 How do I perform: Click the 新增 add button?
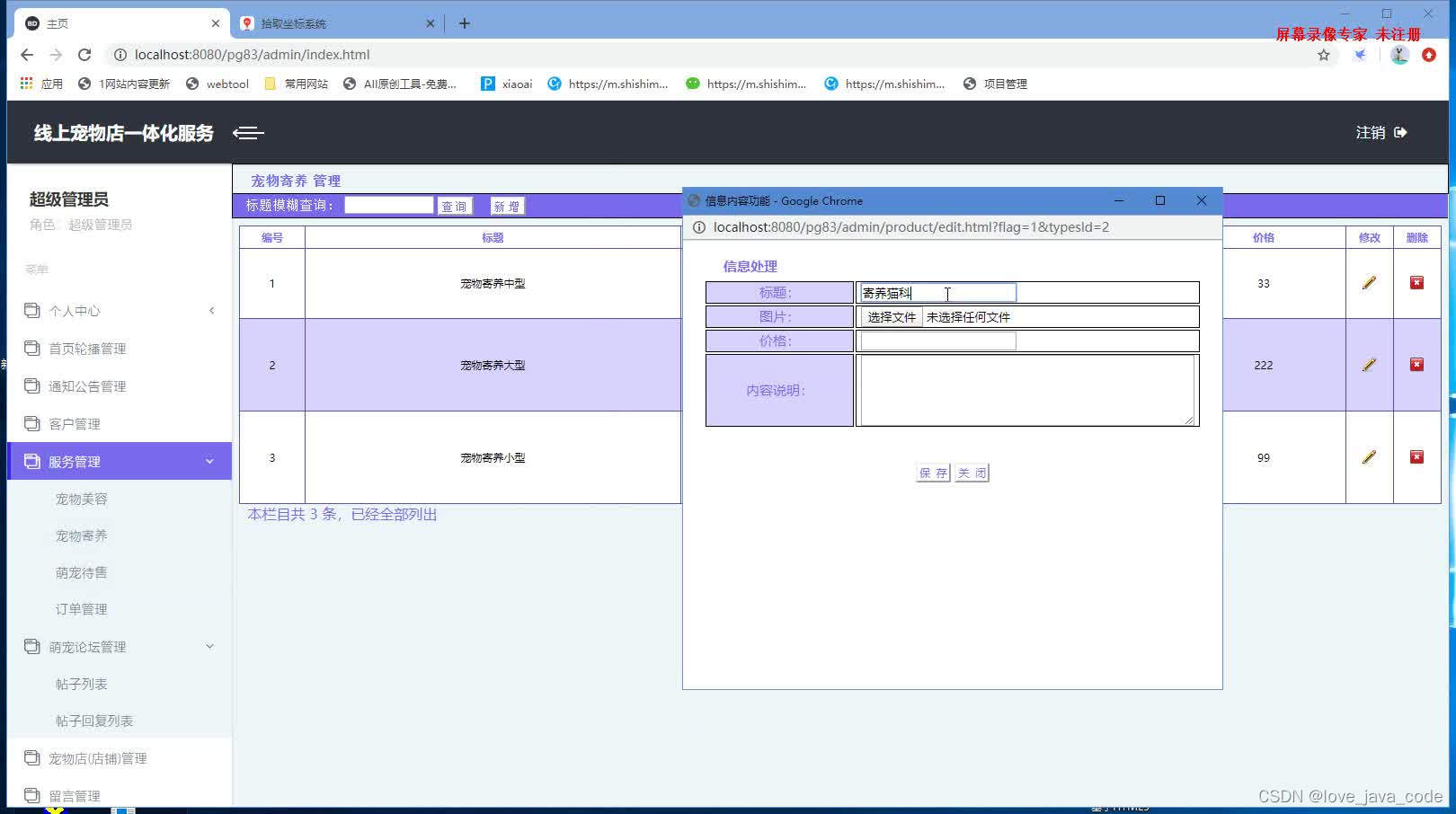507,207
